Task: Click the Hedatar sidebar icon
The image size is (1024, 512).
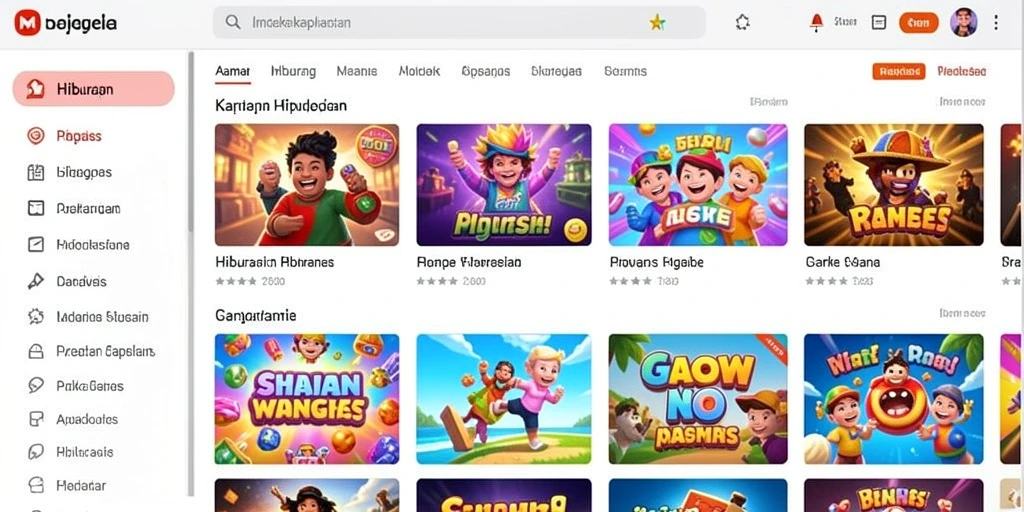Action: pyautogui.click(x=35, y=485)
